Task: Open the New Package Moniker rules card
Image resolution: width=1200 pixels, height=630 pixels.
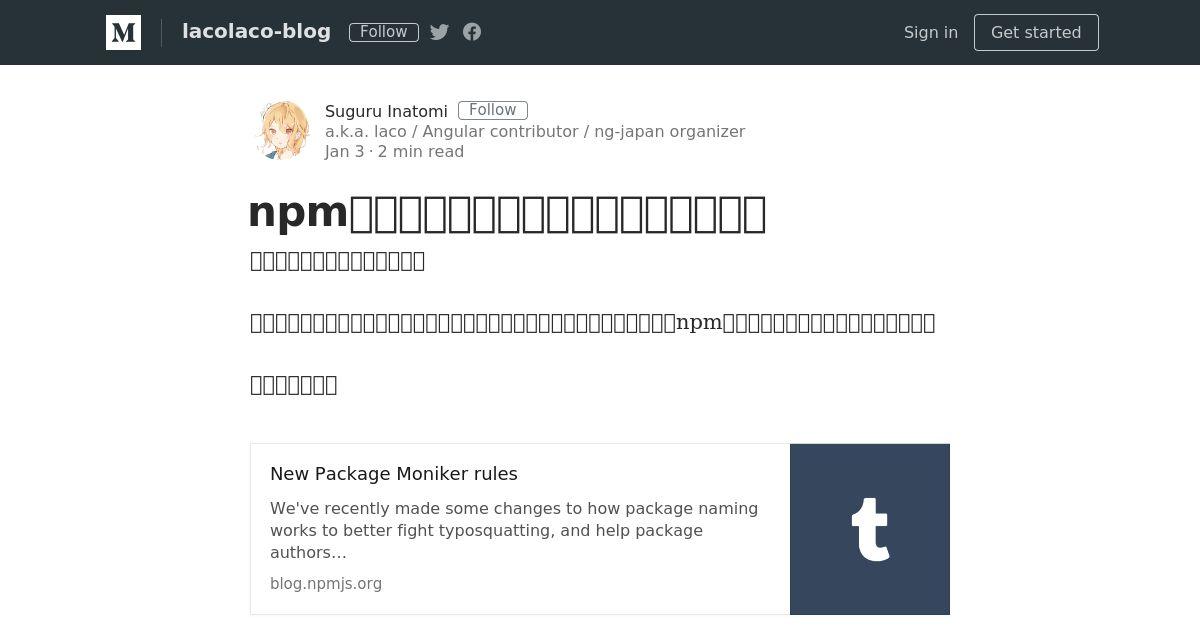Action: [x=600, y=529]
